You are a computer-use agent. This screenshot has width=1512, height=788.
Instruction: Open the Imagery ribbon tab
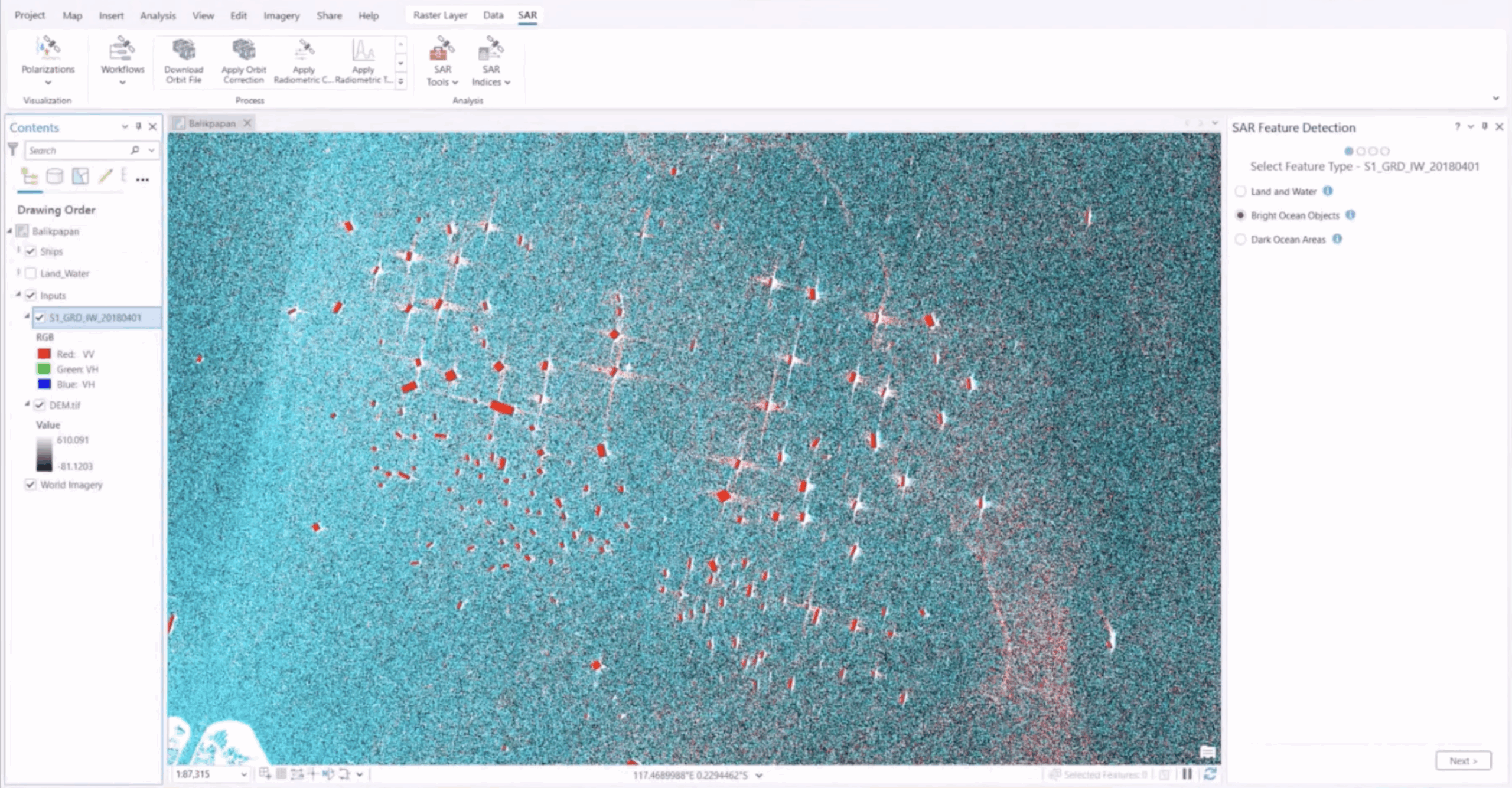[x=281, y=16]
